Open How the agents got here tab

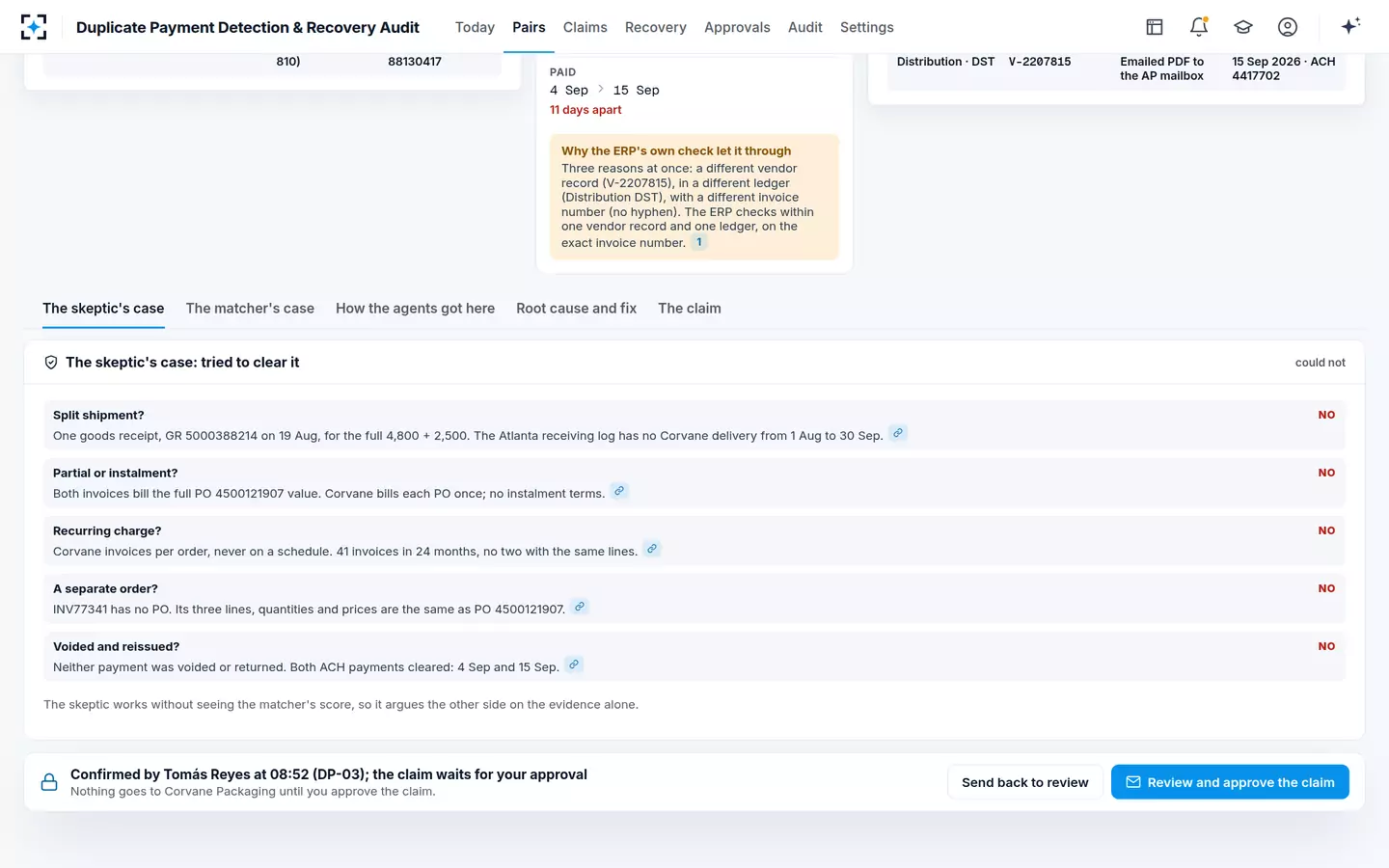tap(415, 309)
